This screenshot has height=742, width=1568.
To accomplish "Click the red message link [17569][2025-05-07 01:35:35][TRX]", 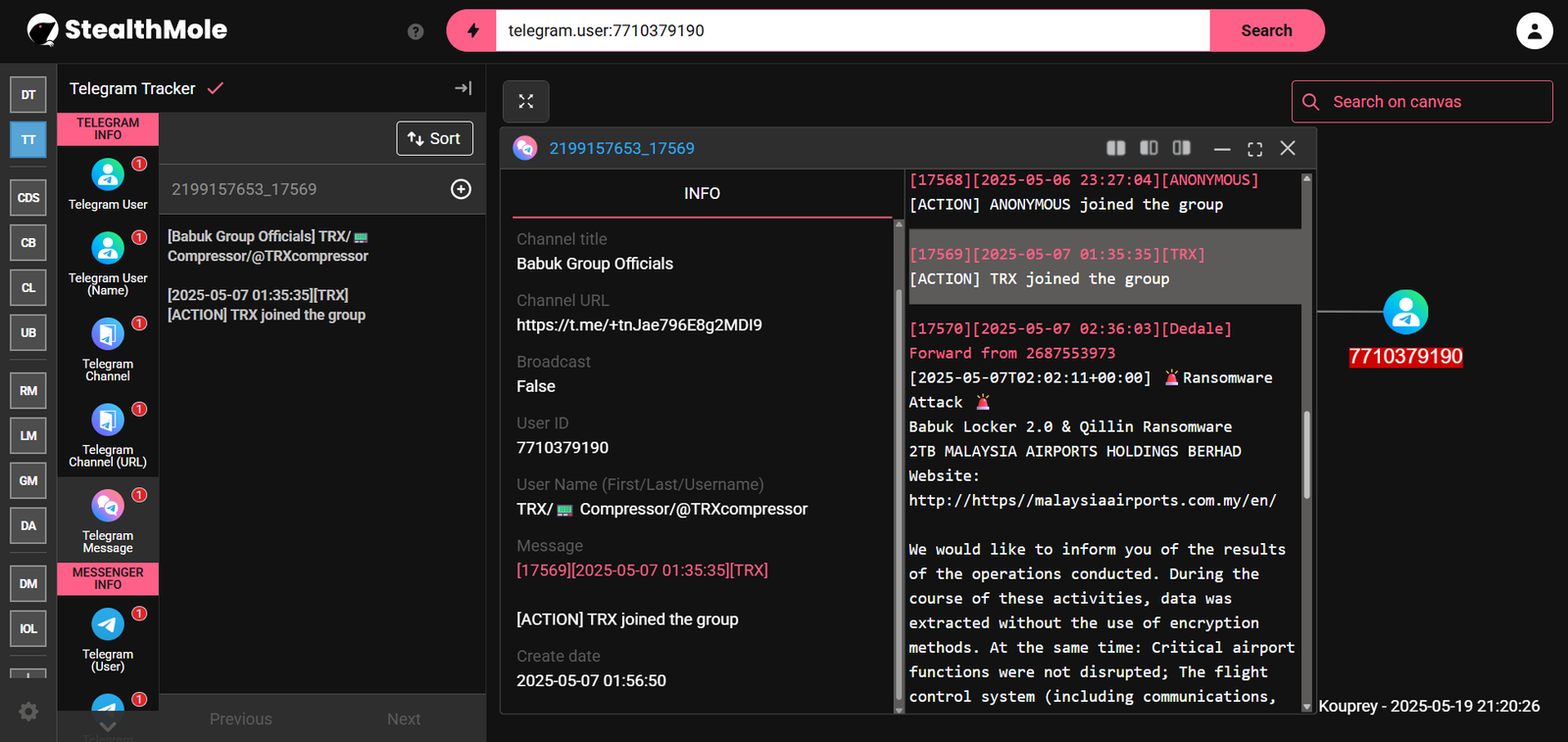I will (x=642, y=570).
